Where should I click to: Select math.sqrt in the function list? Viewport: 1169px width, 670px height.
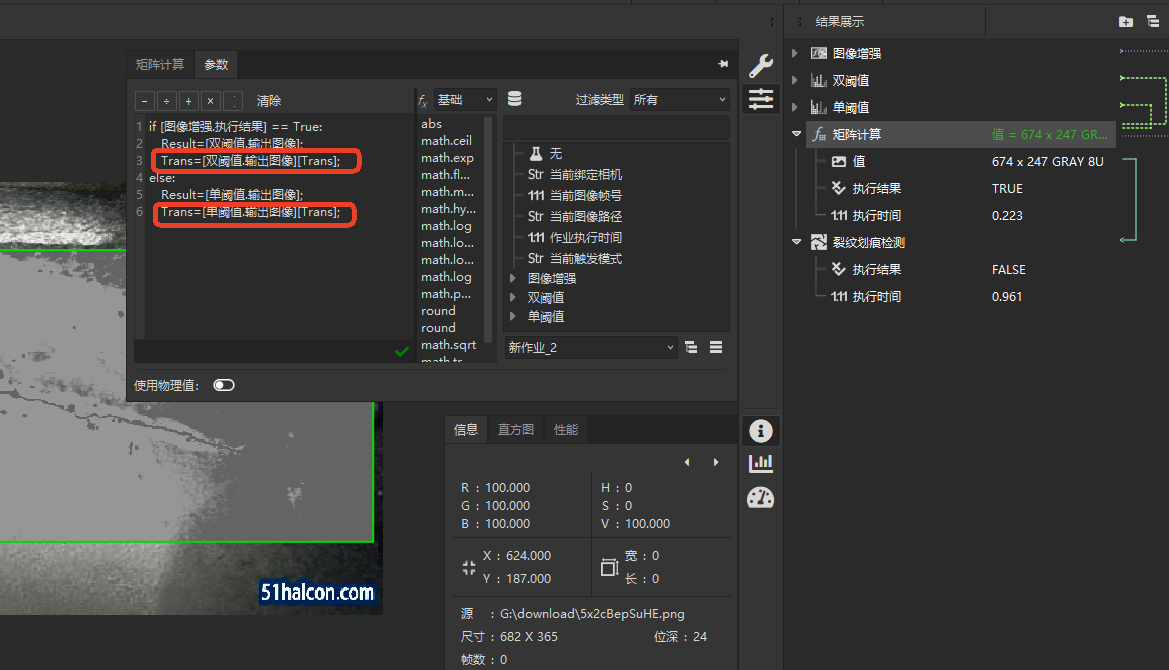point(448,345)
